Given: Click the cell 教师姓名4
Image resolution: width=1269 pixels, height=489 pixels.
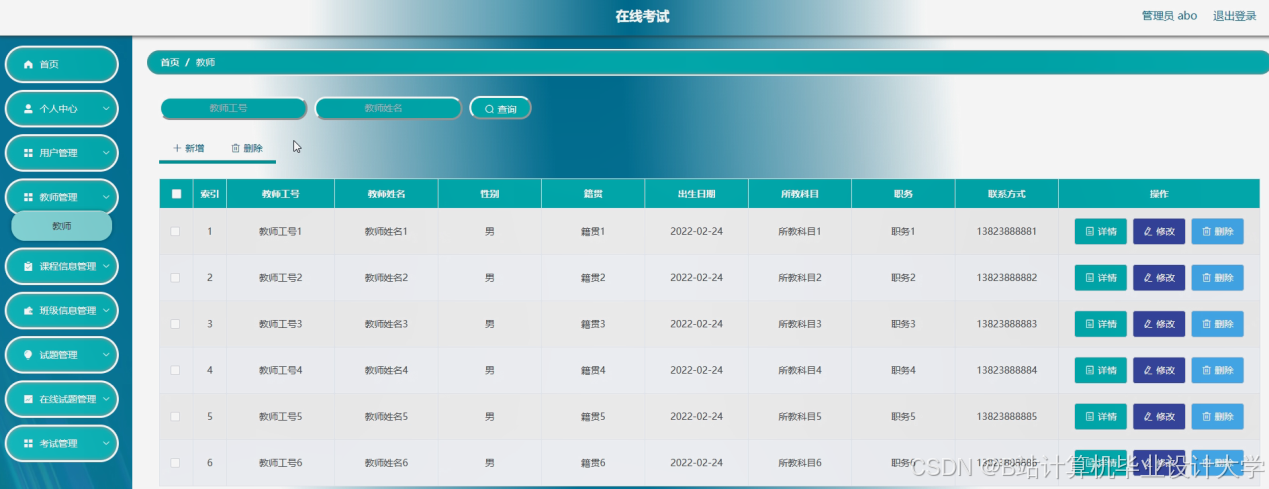Looking at the screenshot, I should pos(386,370).
